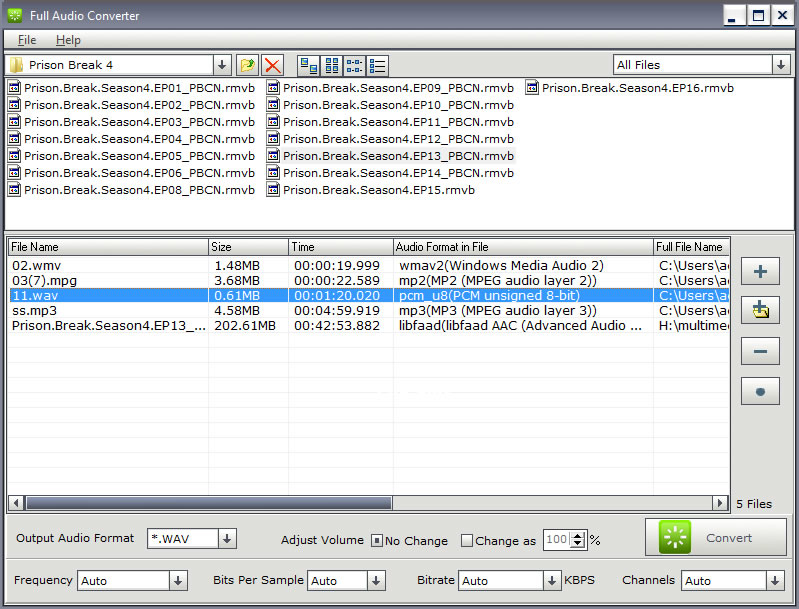799x609 pixels.
Task: Open the Output Audio Format dropdown
Action: click(227, 539)
